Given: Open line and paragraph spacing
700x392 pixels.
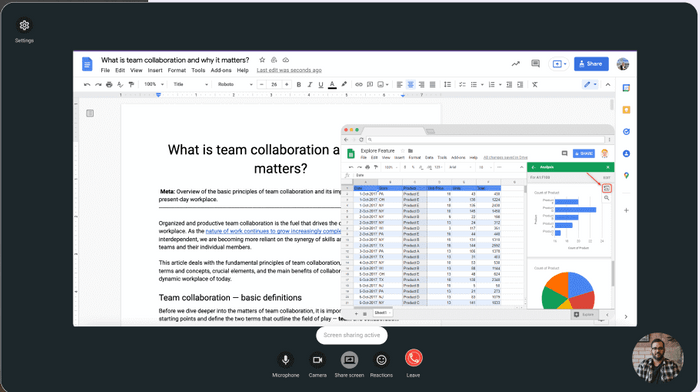Looking at the screenshot, I should pyautogui.click(x=447, y=84).
